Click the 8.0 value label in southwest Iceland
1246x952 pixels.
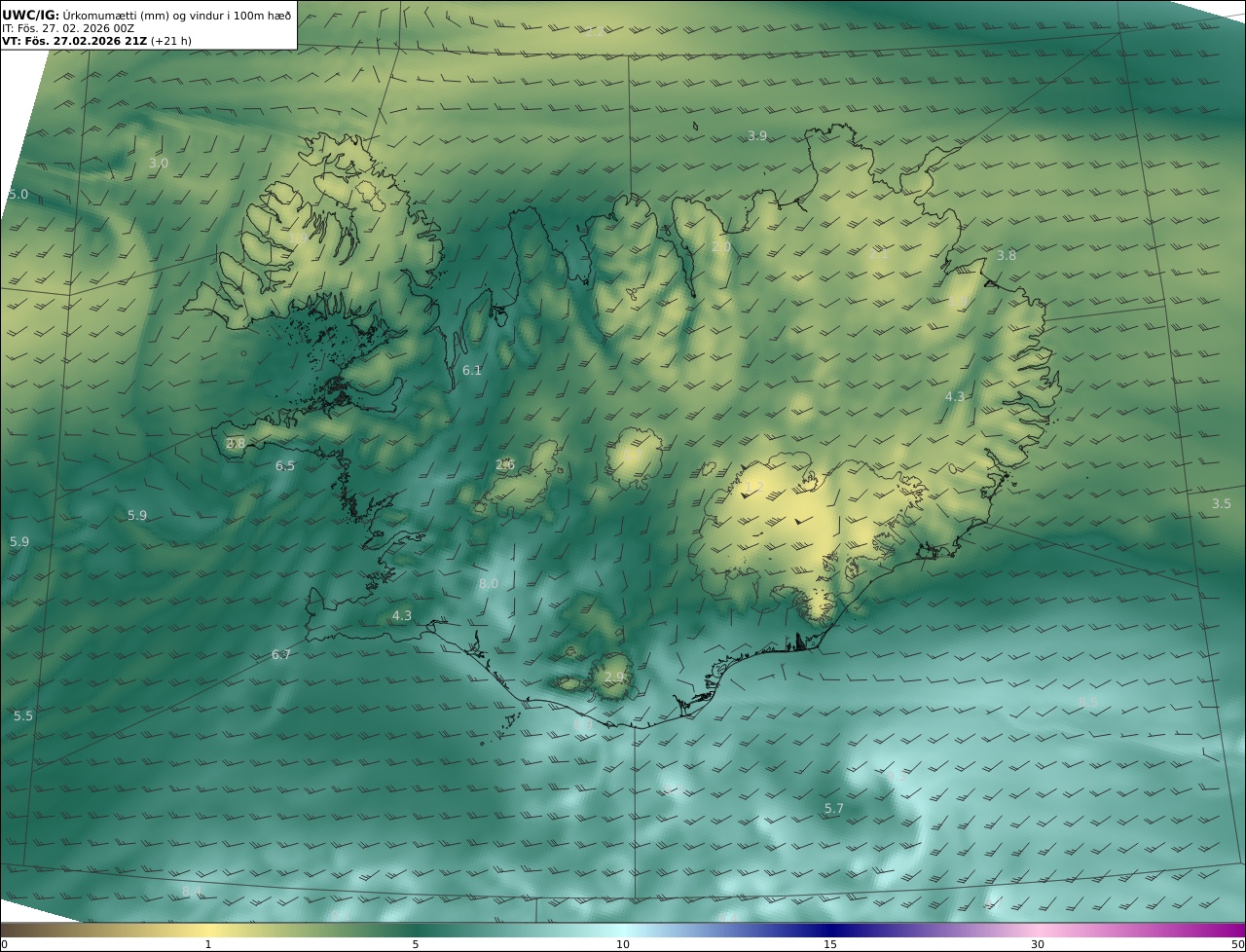[489, 583]
